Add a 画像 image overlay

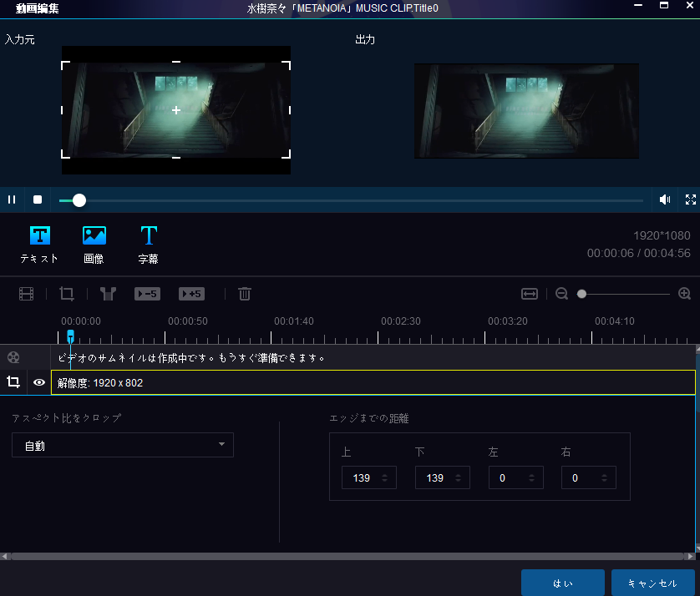[x=94, y=245]
